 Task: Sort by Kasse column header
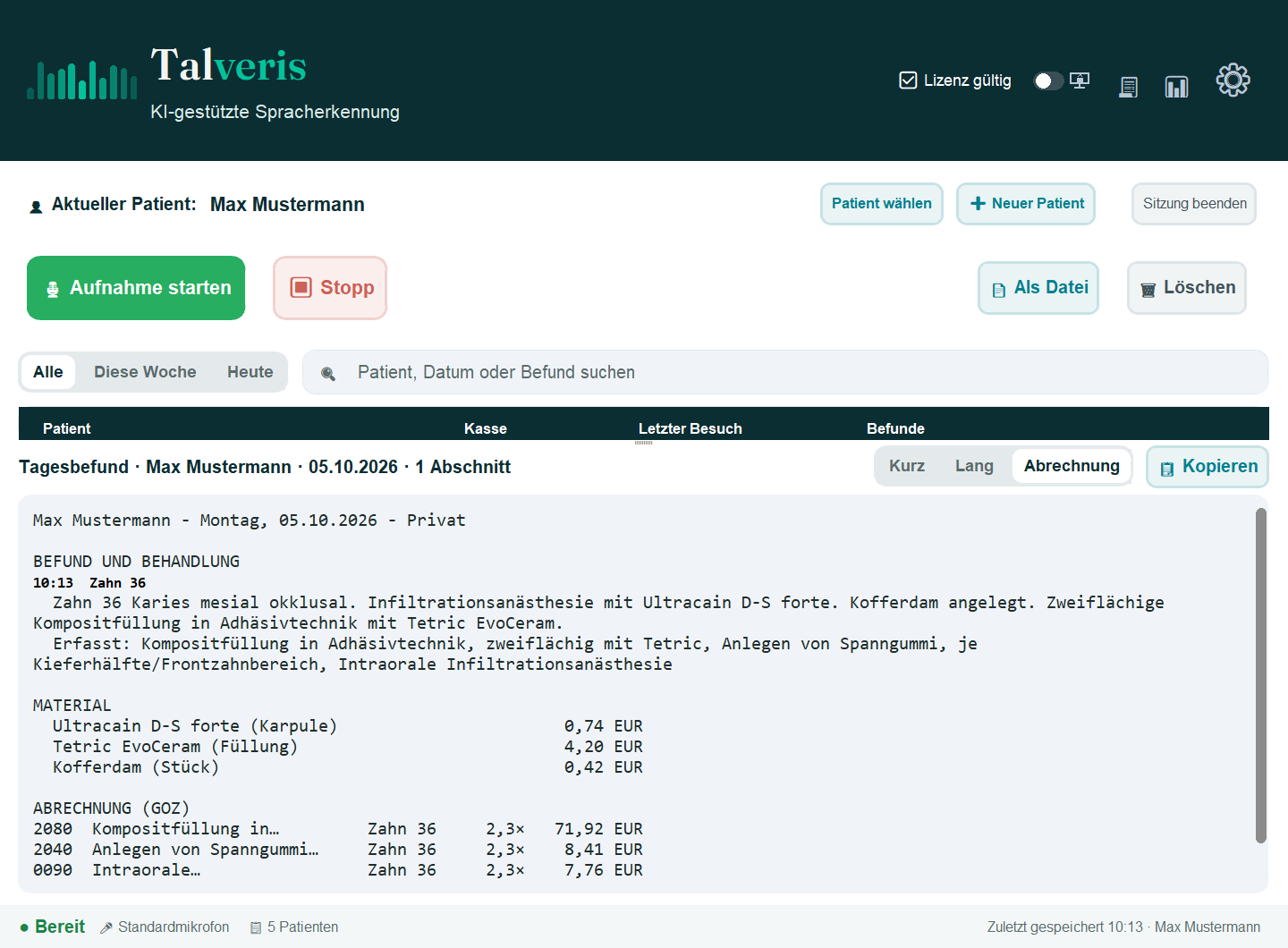tap(486, 428)
